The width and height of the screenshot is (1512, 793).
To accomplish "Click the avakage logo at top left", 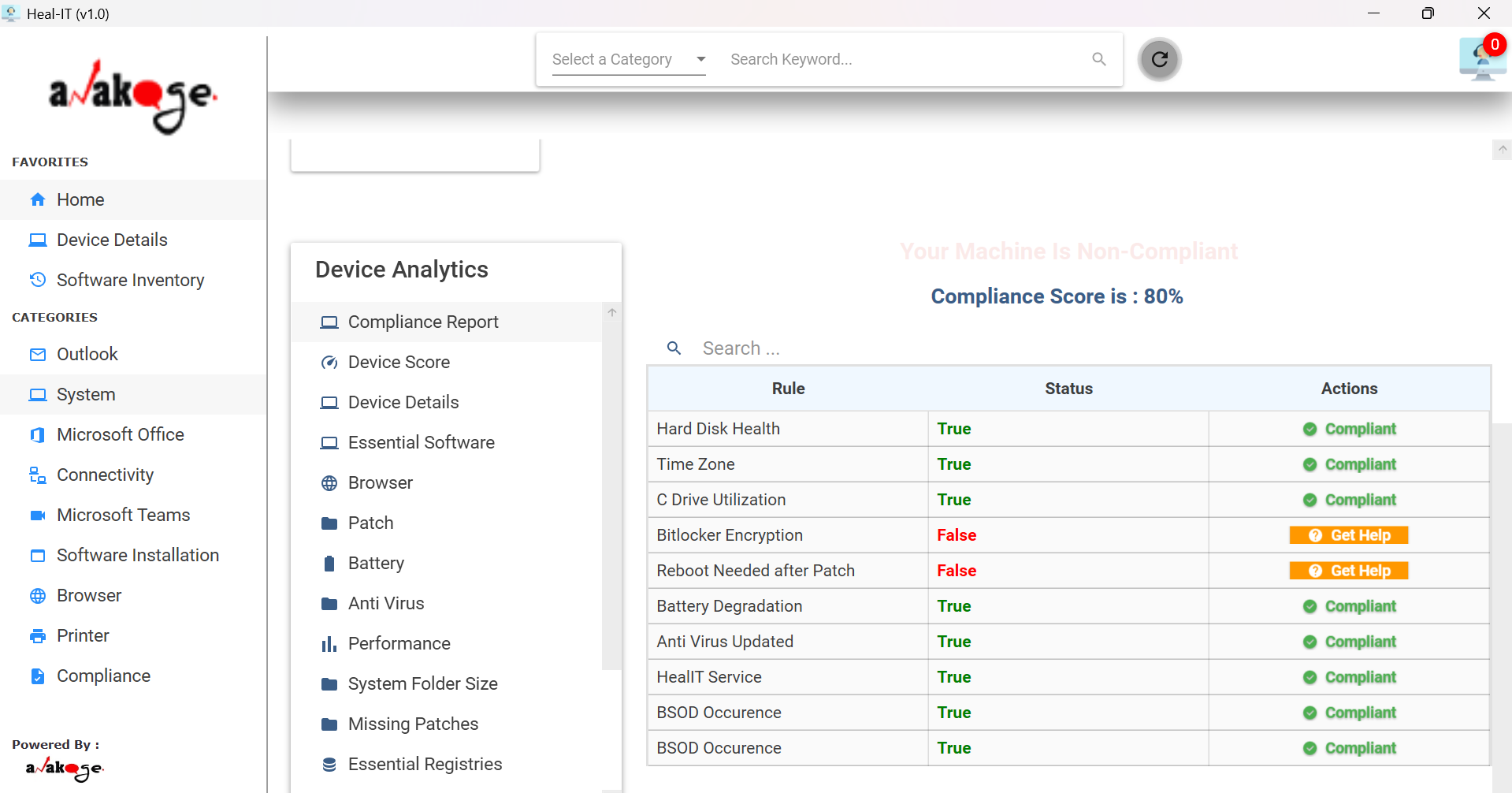I will (x=132, y=96).
